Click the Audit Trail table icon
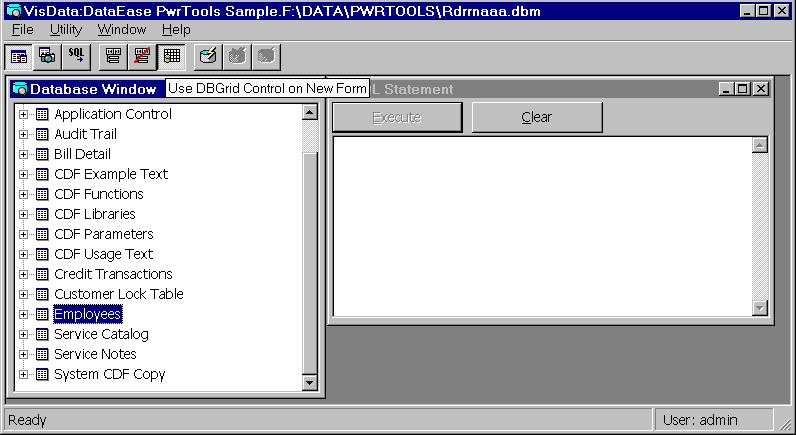This screenshot has width=796, height=435. click(43, 135)
